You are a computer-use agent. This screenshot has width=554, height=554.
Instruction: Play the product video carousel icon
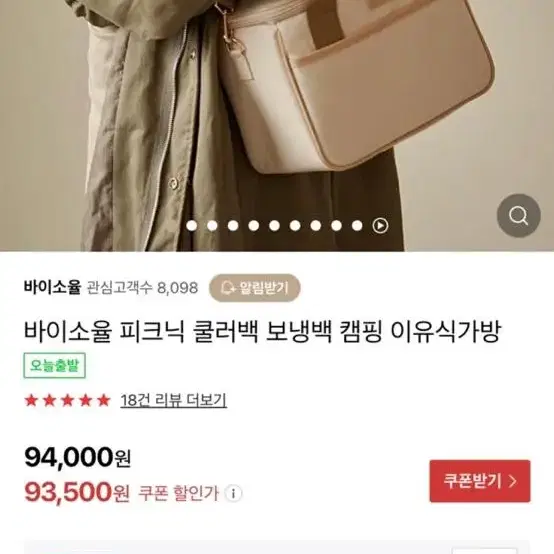(x=380, y=225)
